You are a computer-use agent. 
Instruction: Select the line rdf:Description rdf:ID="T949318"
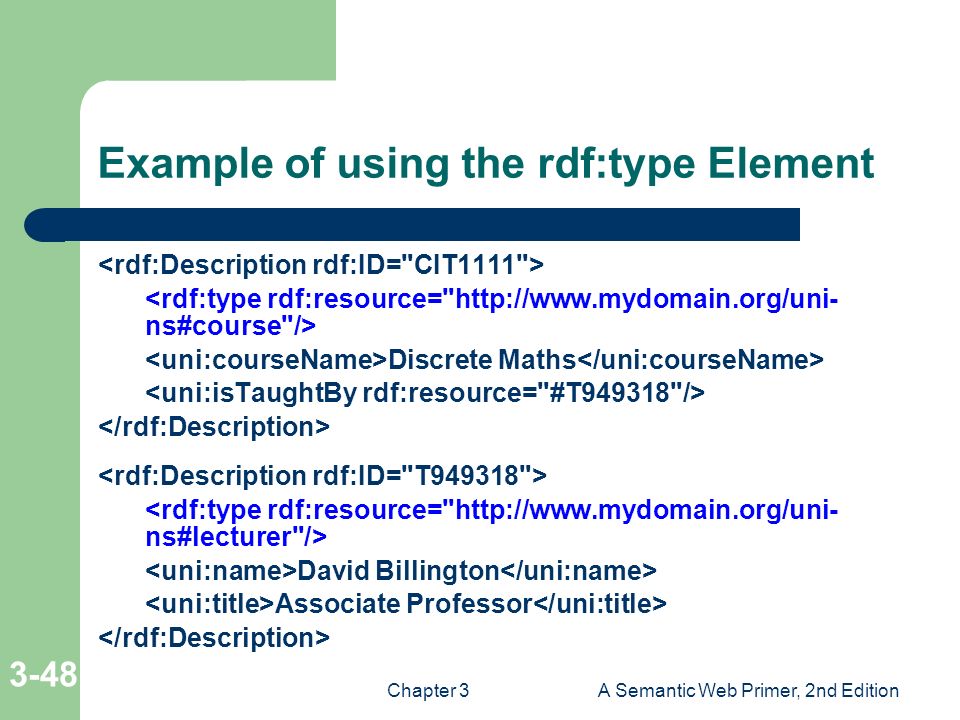click(322, 476)
